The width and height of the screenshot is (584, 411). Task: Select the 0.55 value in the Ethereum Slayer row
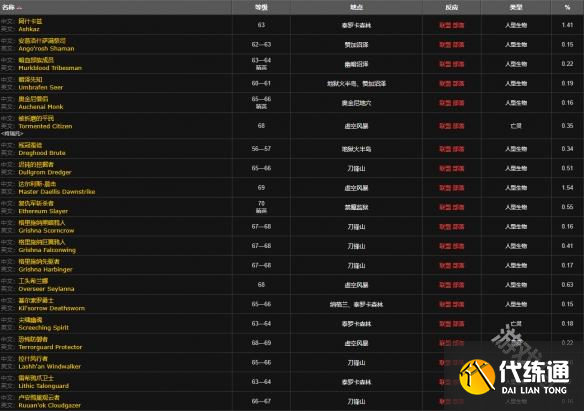tap(567, 207)
